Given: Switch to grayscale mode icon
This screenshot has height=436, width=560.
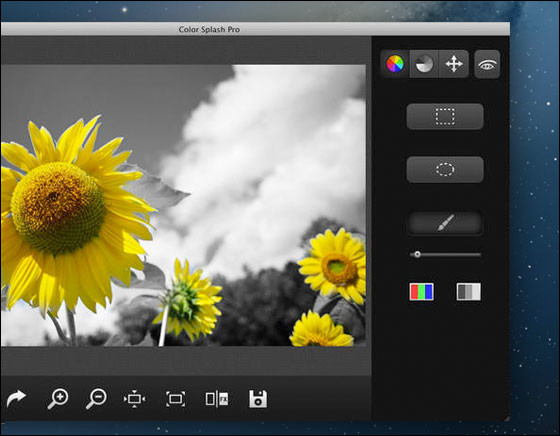Looking at the screenshot, I should (424, 64).
